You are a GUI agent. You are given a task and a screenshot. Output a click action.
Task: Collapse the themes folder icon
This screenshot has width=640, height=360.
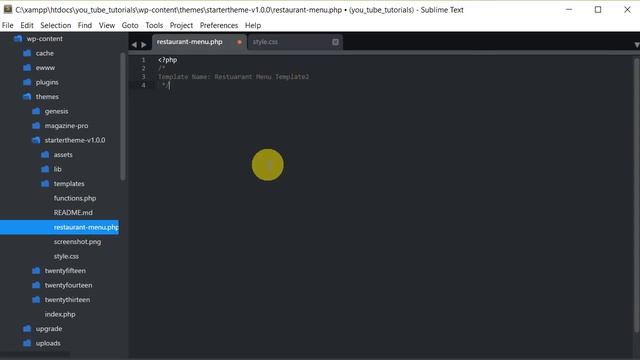(x=27, y=97)
